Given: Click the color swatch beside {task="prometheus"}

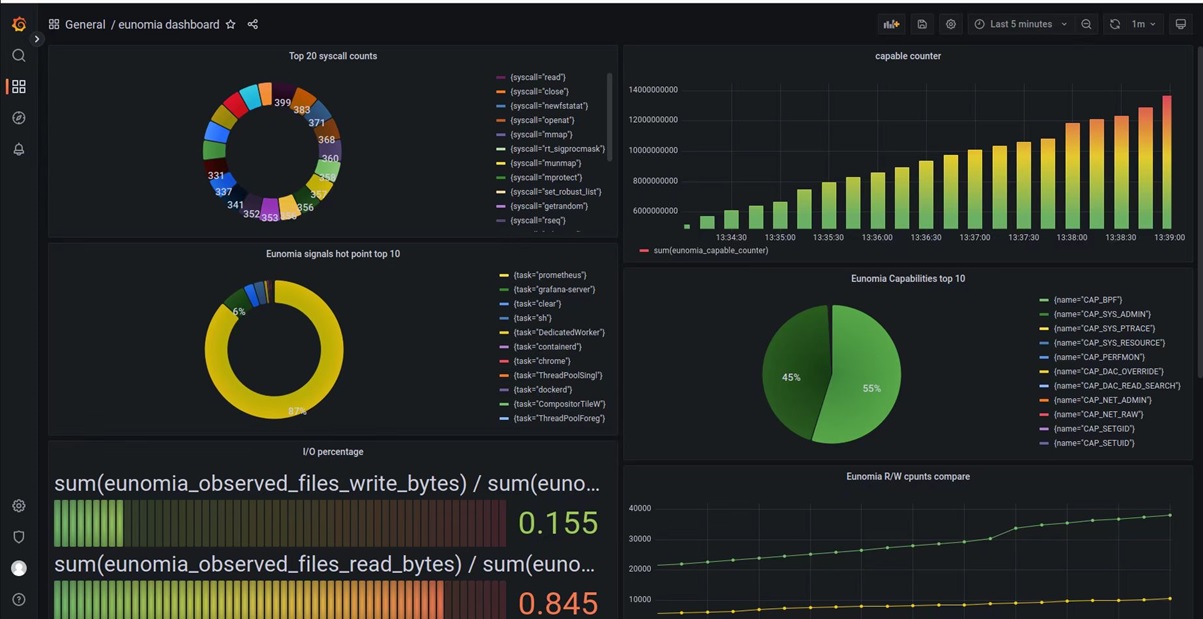Looking at the screenshot, I should [505, 274].
